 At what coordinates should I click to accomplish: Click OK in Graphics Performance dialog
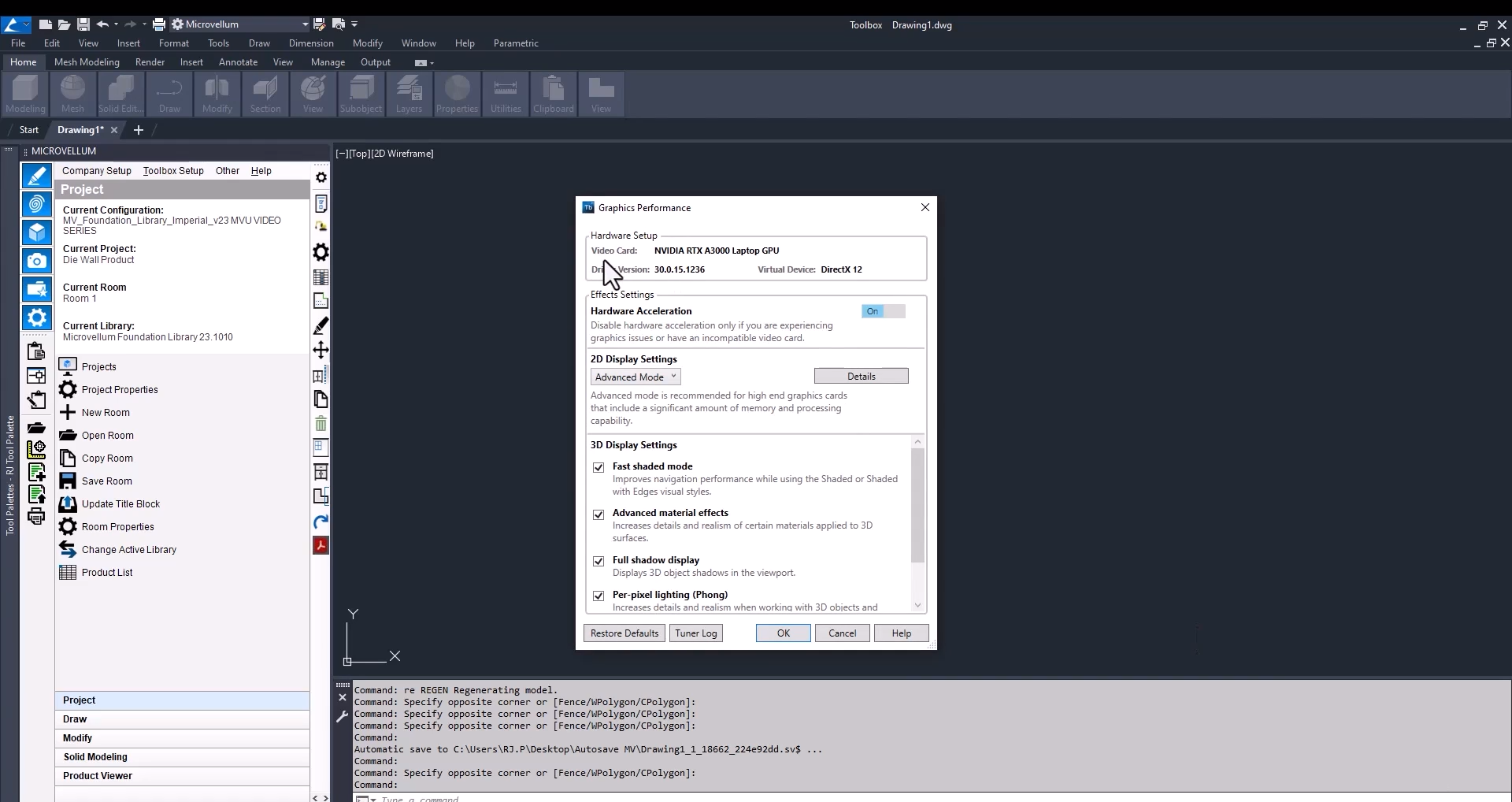tap(784, 633)
